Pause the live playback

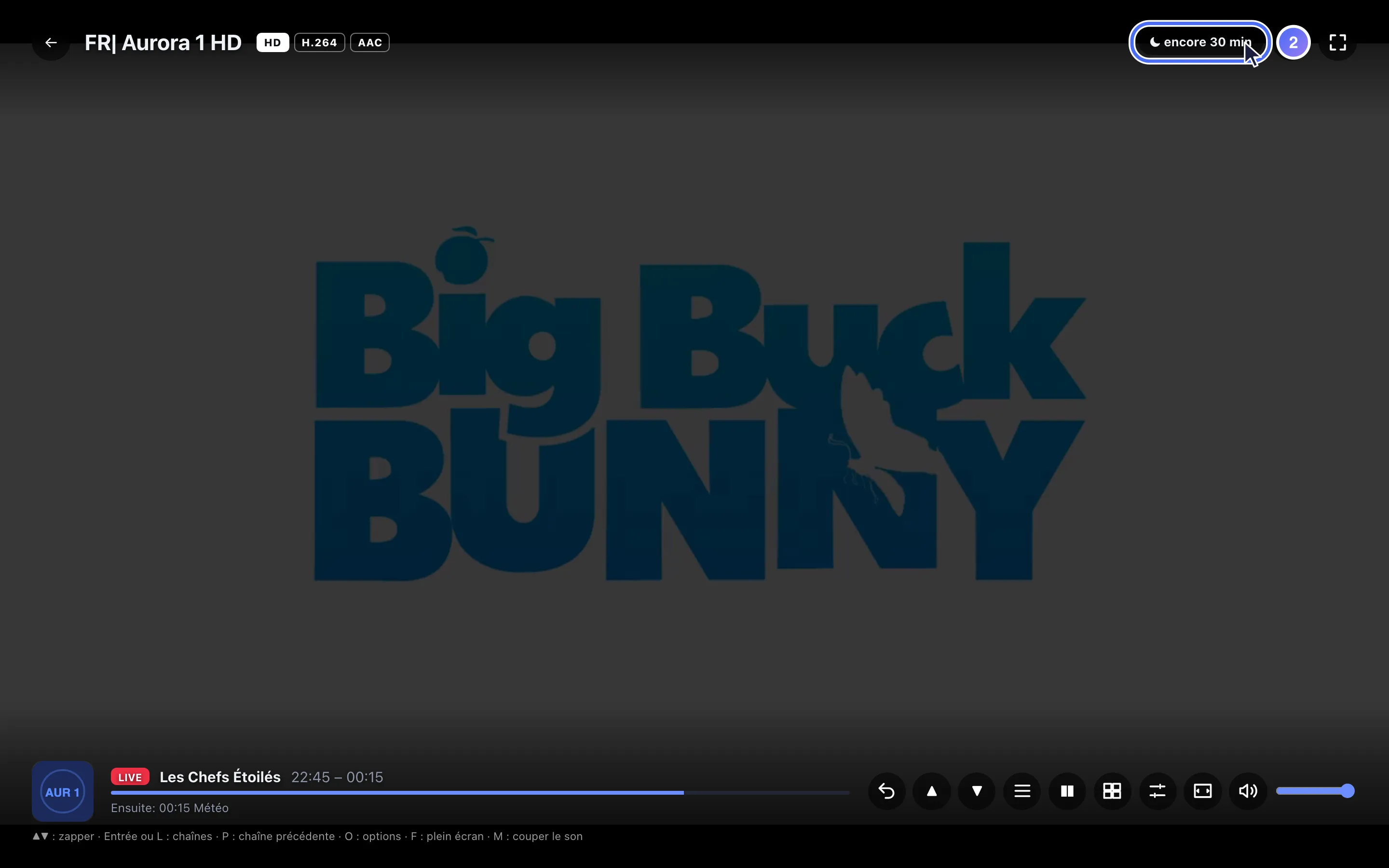[1067, 791]
